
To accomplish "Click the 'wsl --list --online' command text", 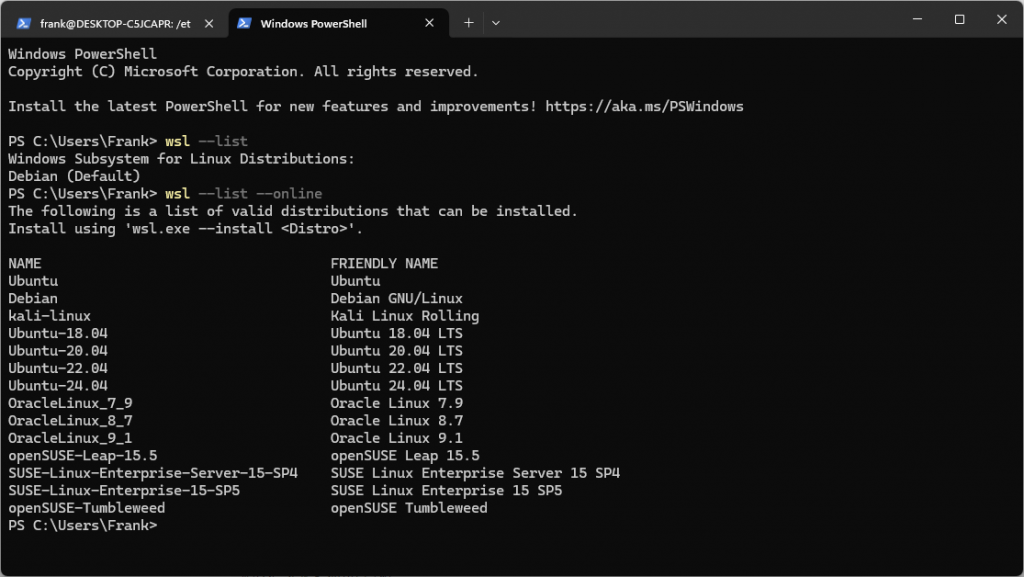I will [x=244, y=193].
